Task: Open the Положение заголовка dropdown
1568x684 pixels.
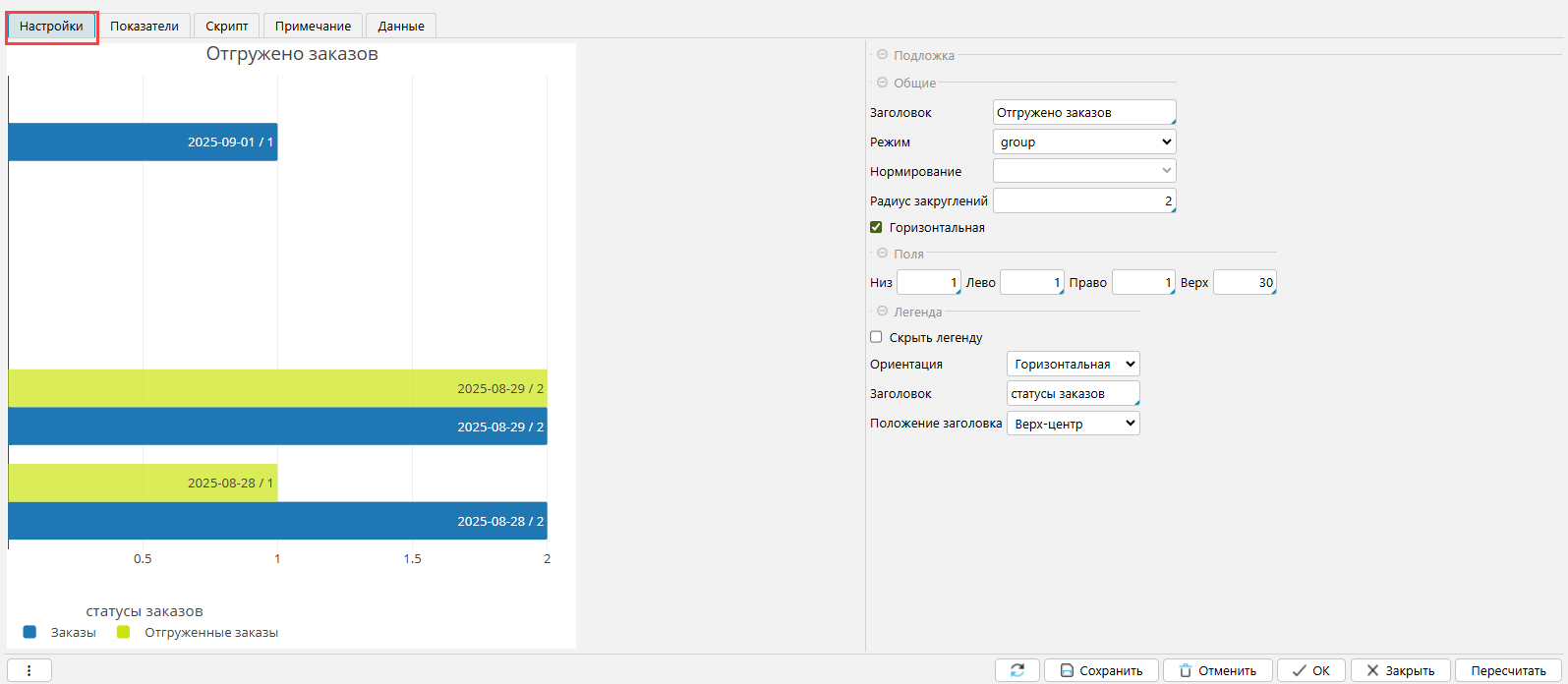Action: tap(1073, 424)
